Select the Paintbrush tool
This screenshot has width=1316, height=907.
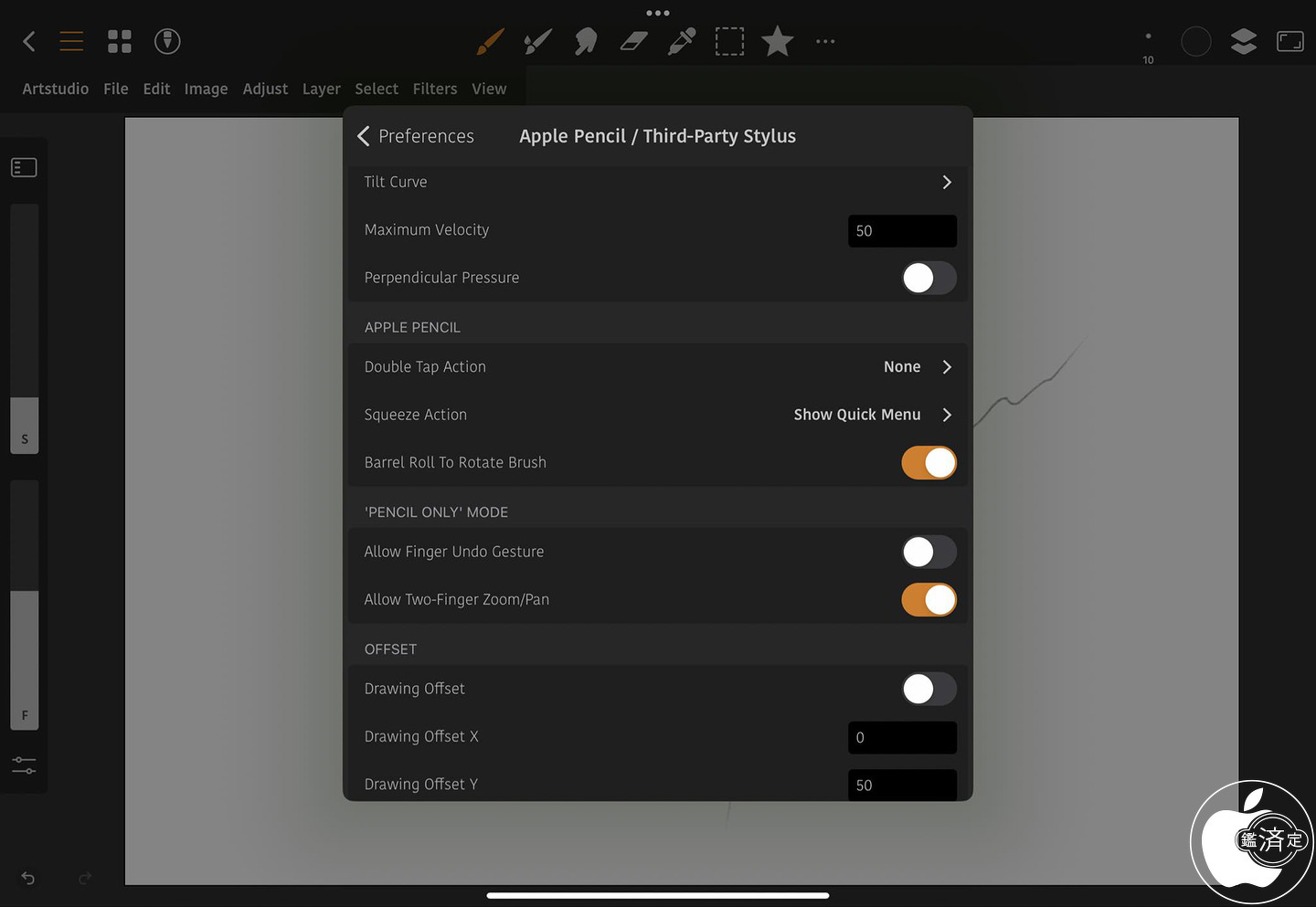[x=491, y=41]
